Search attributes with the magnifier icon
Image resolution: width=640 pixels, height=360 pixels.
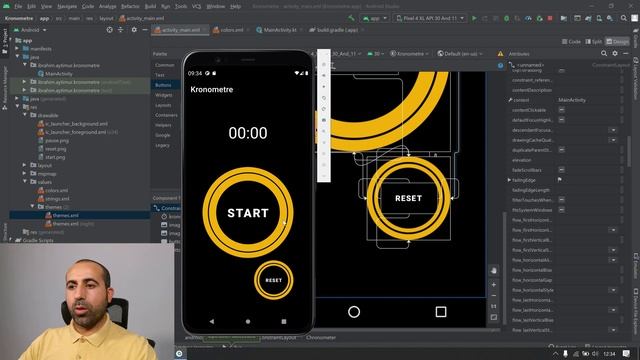[x=604, y=53]
